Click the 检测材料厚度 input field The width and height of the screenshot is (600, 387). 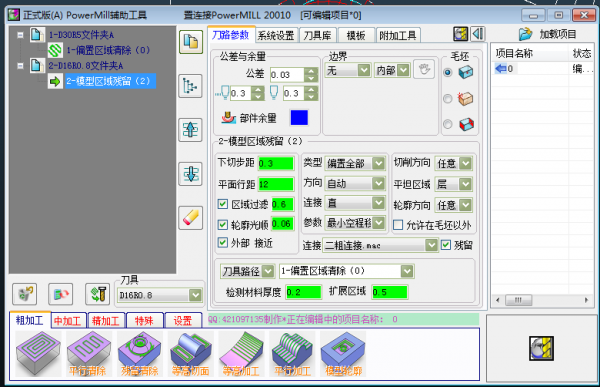(303, 292)
